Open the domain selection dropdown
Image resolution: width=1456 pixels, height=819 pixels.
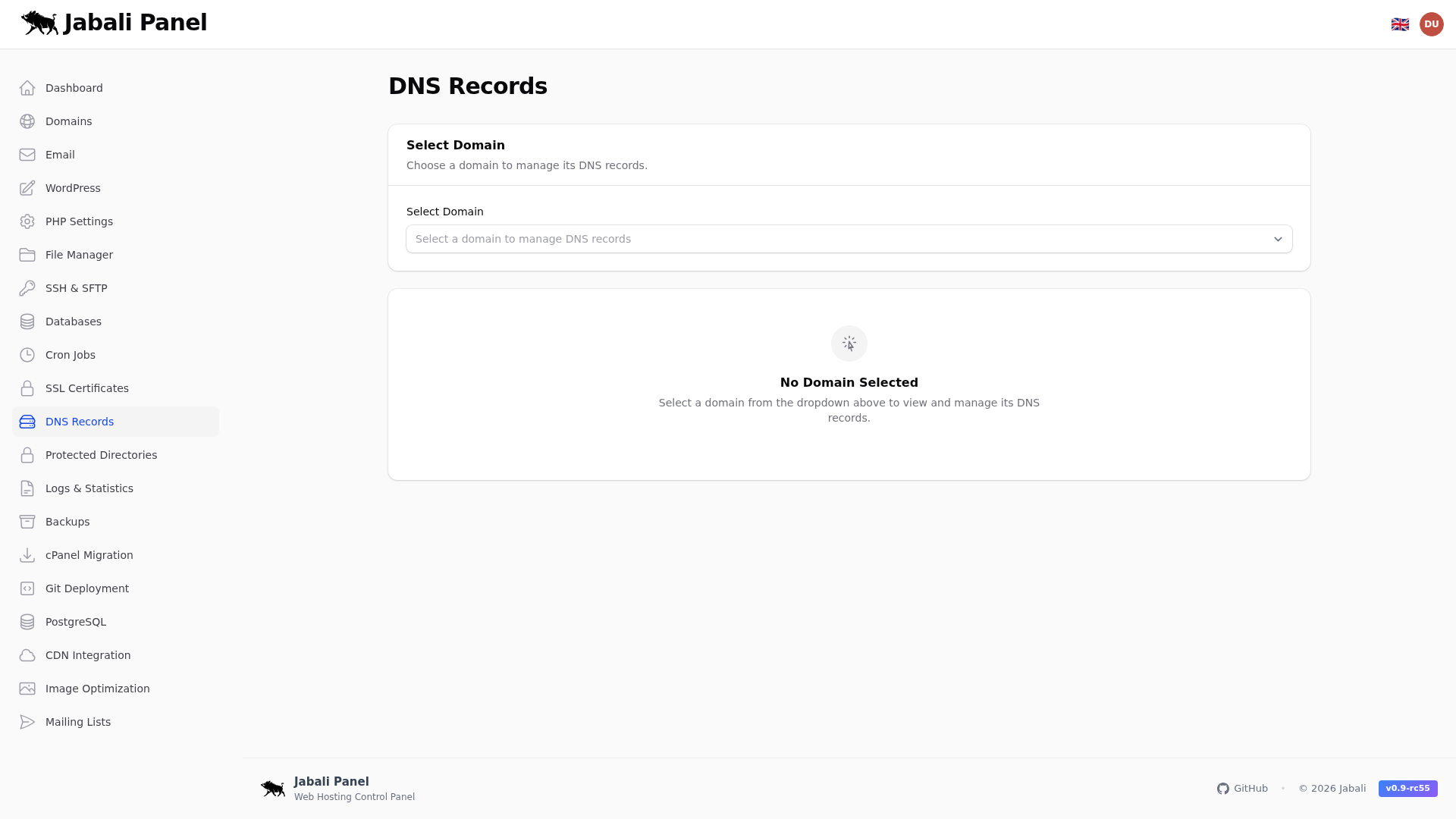click(848, 239)
